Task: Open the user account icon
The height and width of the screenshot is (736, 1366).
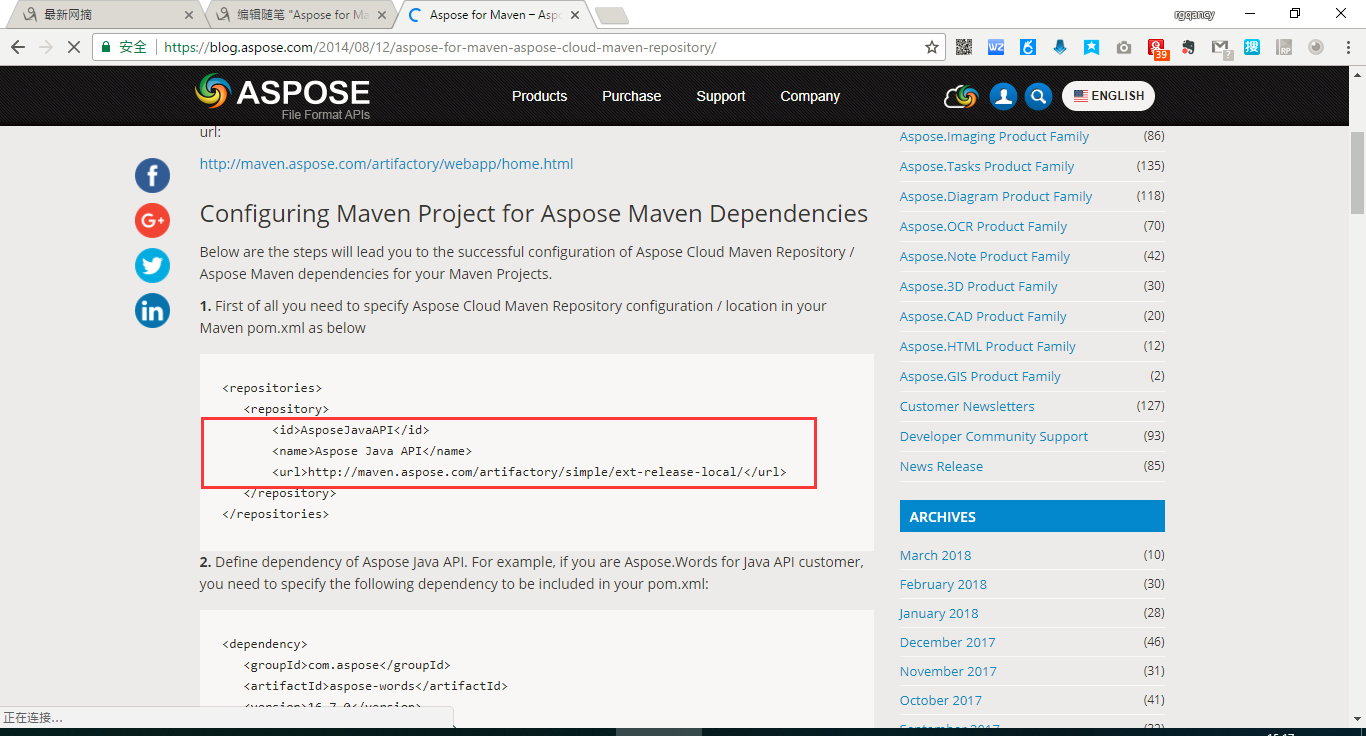Action: [1003, 96]
